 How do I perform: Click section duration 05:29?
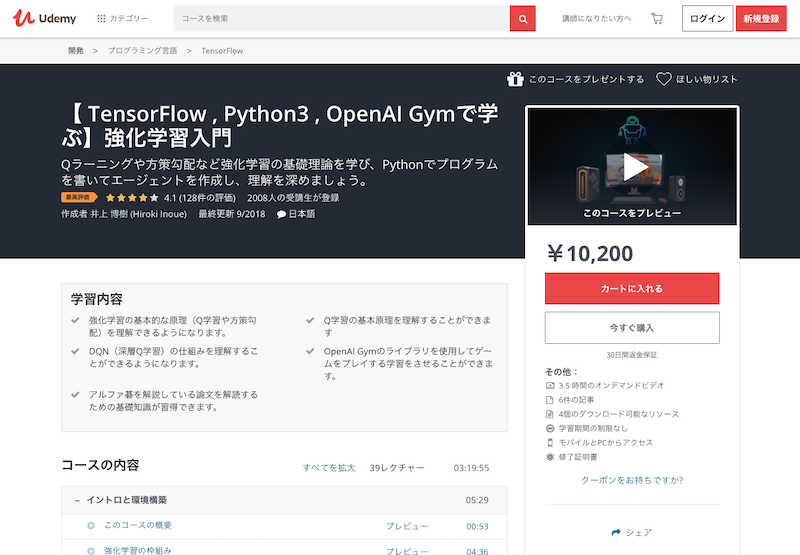click(477, 500)
